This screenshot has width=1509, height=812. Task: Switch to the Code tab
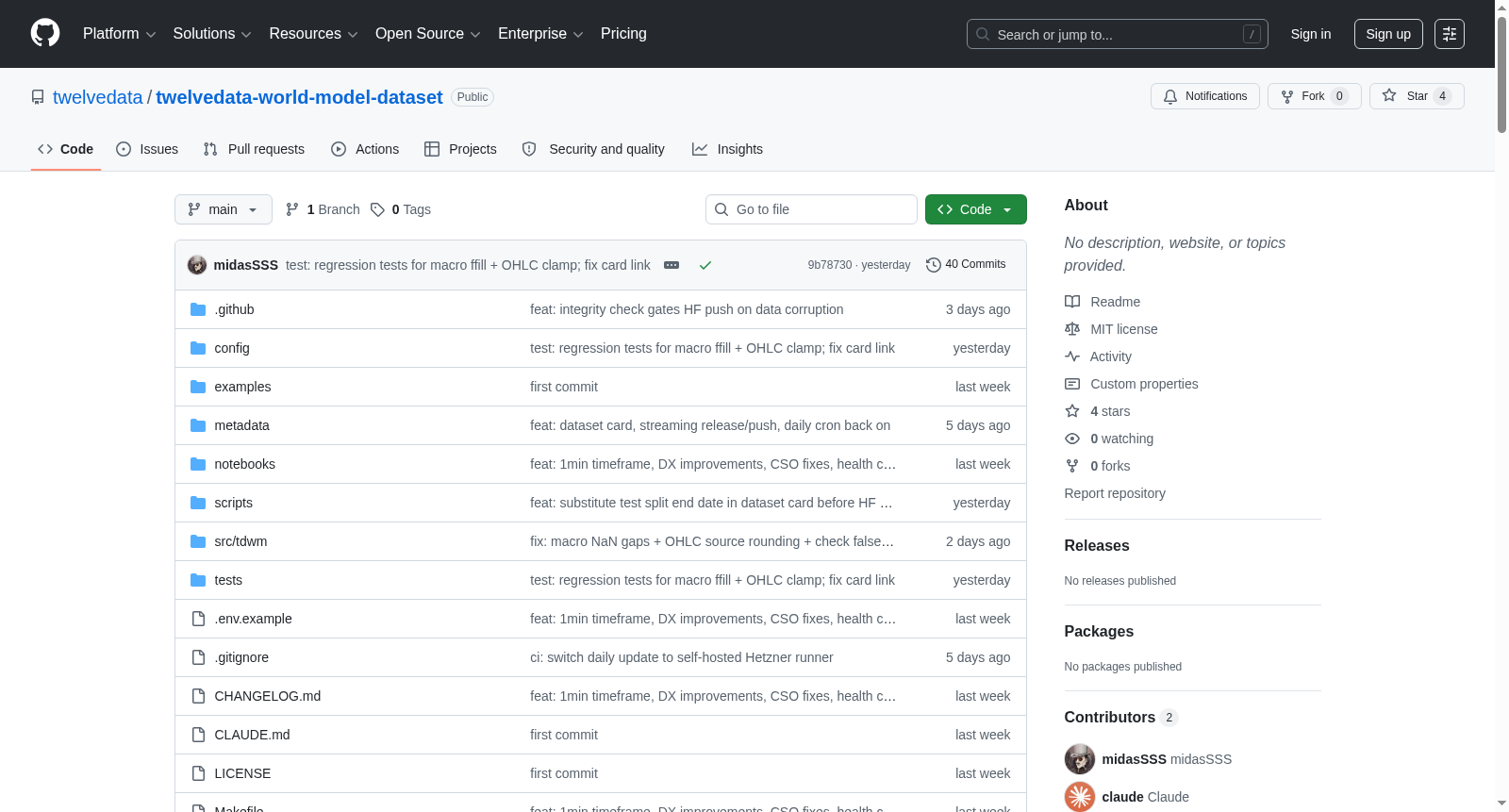click(x=66, y=149)
